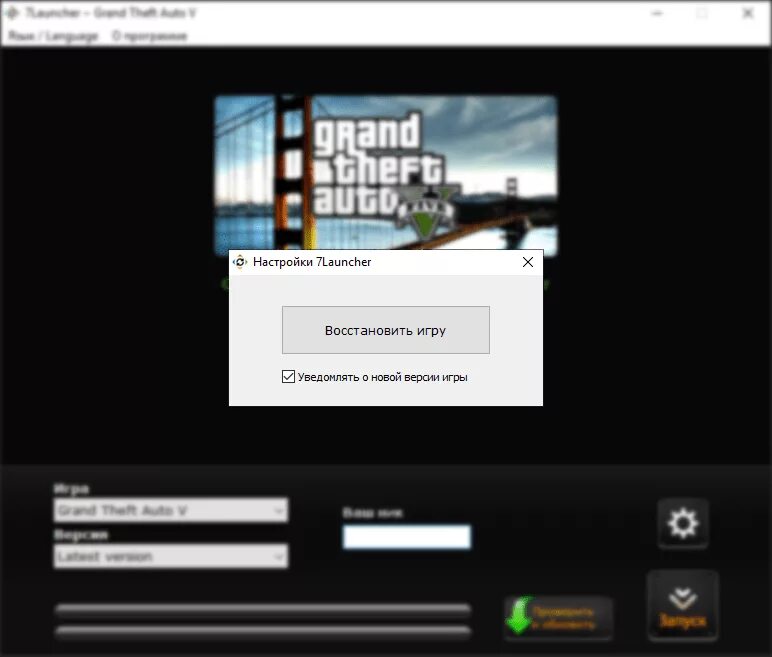
Task: Toggle Уведомлять о новой версии игры checkbox
Action: click(289, 377)
